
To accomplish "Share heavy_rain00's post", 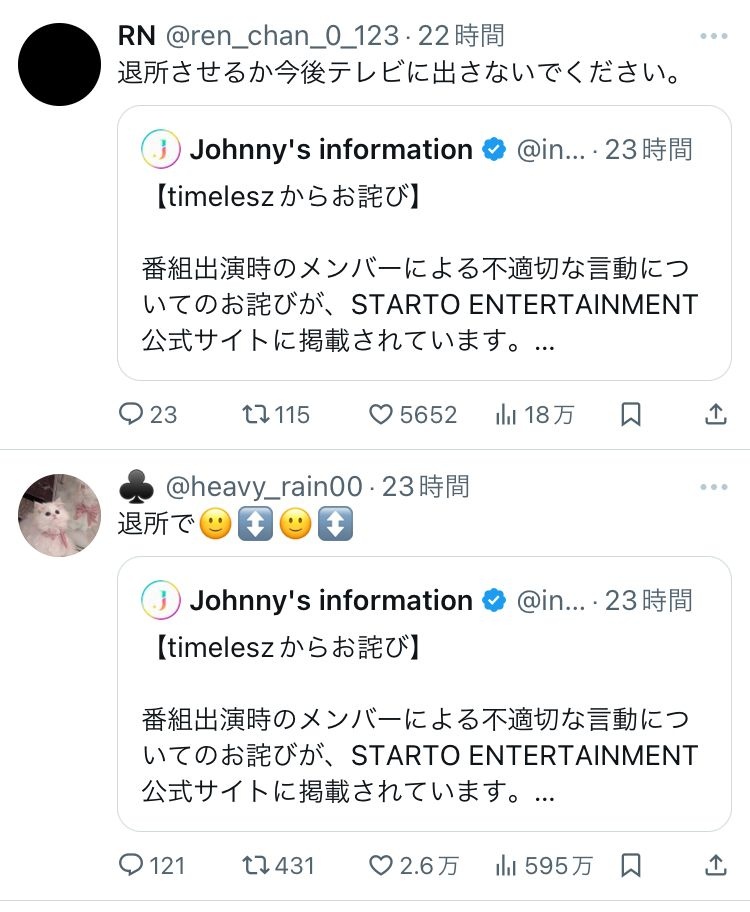I will (716, 864).
